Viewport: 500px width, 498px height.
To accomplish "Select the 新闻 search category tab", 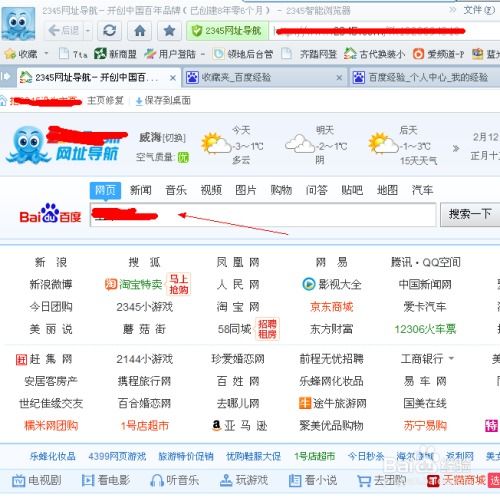I will click(x=140, y=190).
